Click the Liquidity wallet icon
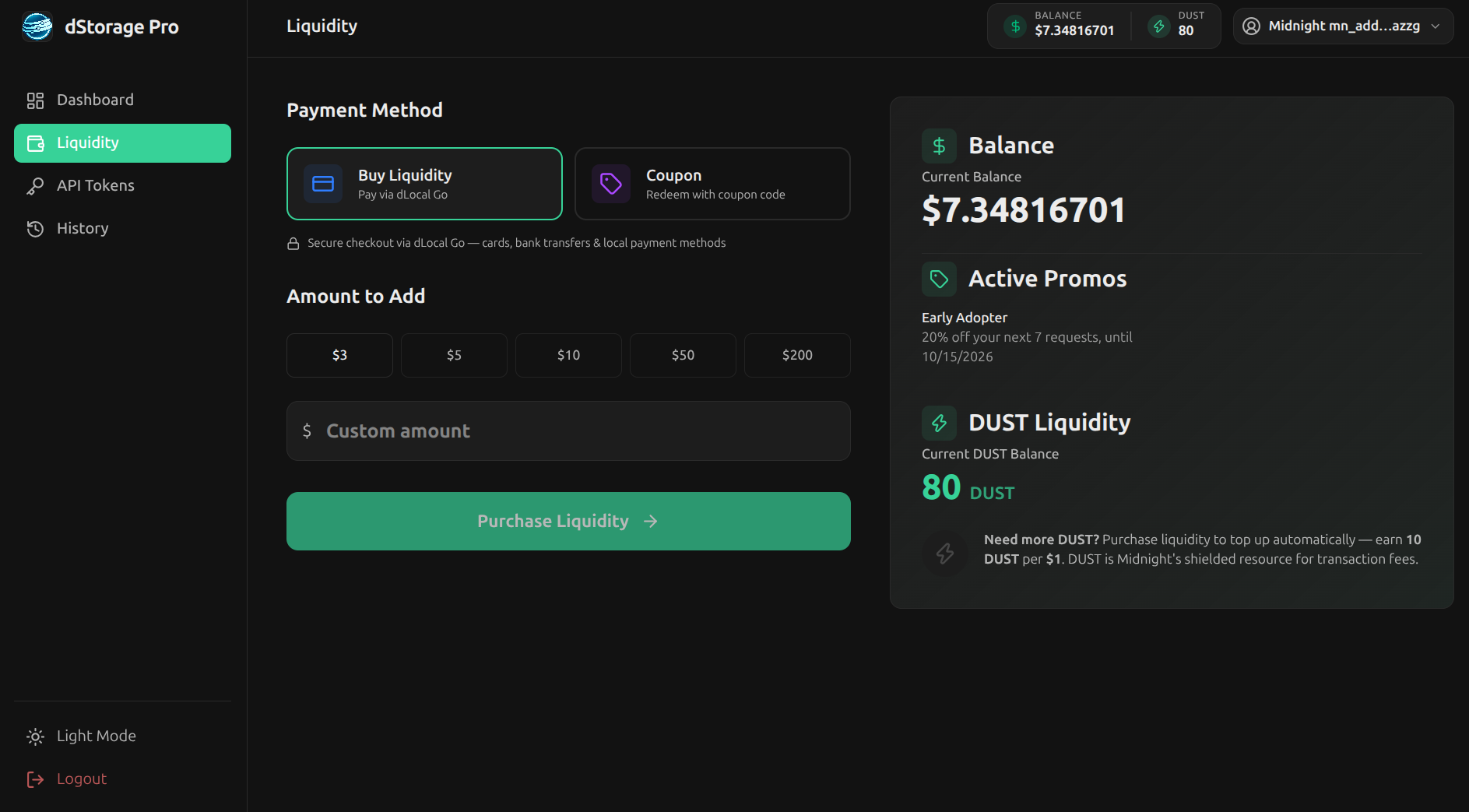This screenshot has height=812, width=1469. [x=35, y=143]
